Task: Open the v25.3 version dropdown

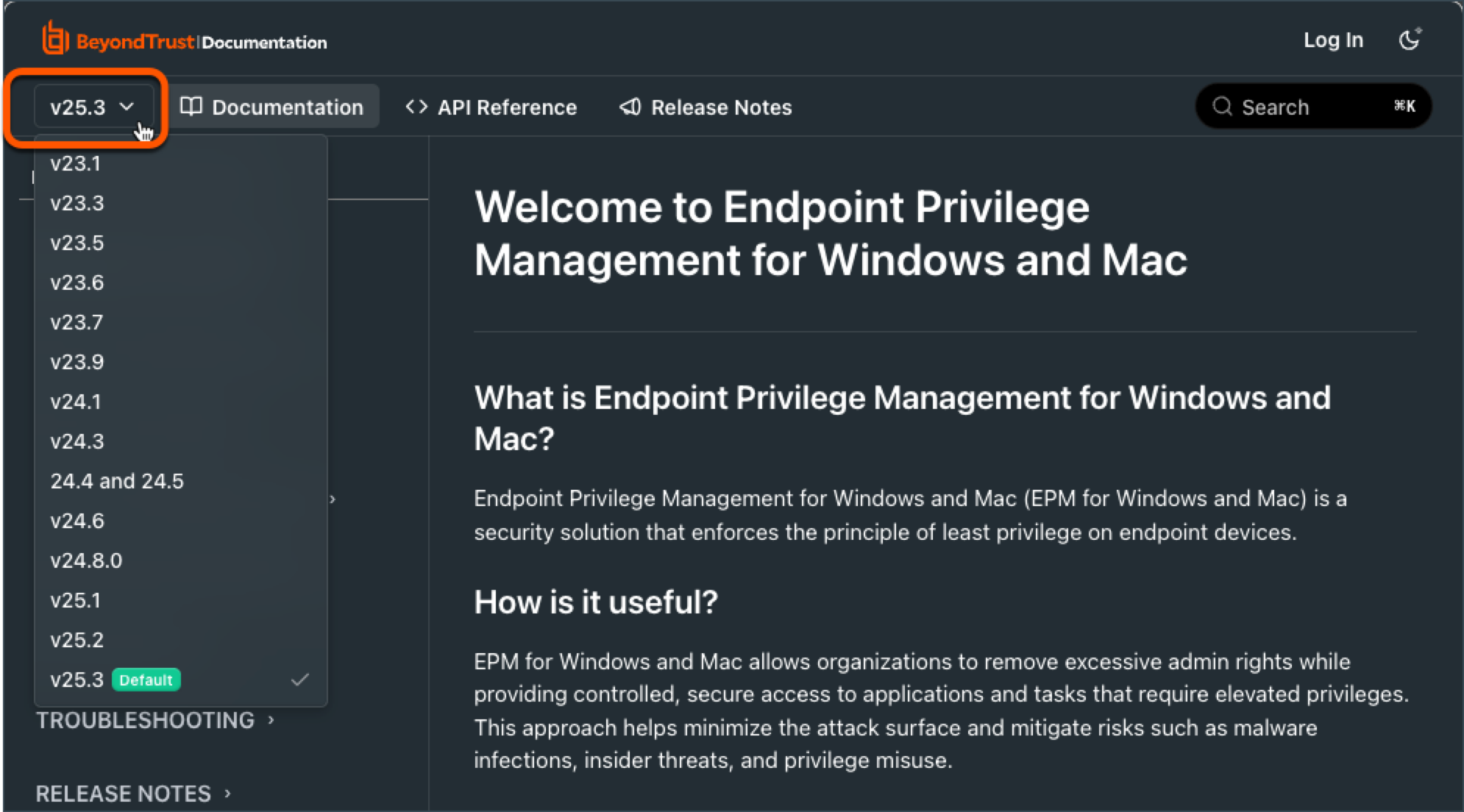Action: click(x=93, y=107)
